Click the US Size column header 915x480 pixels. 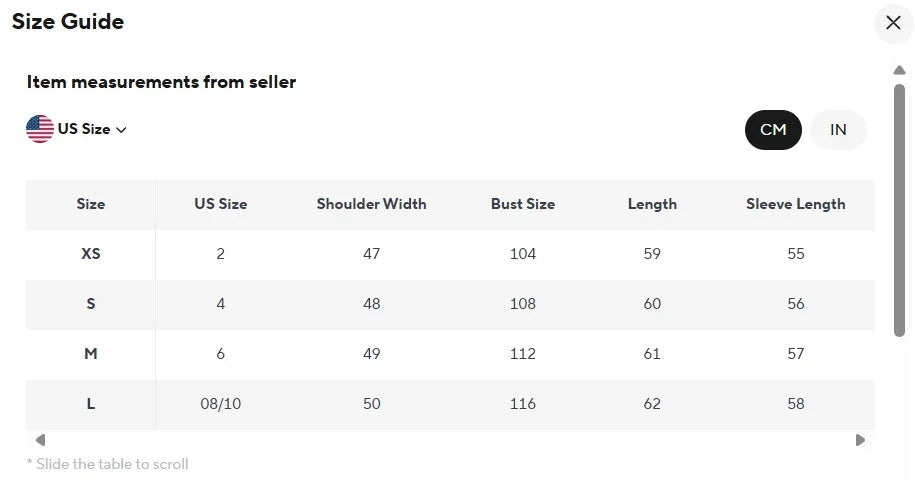click(x=220, y=204)
